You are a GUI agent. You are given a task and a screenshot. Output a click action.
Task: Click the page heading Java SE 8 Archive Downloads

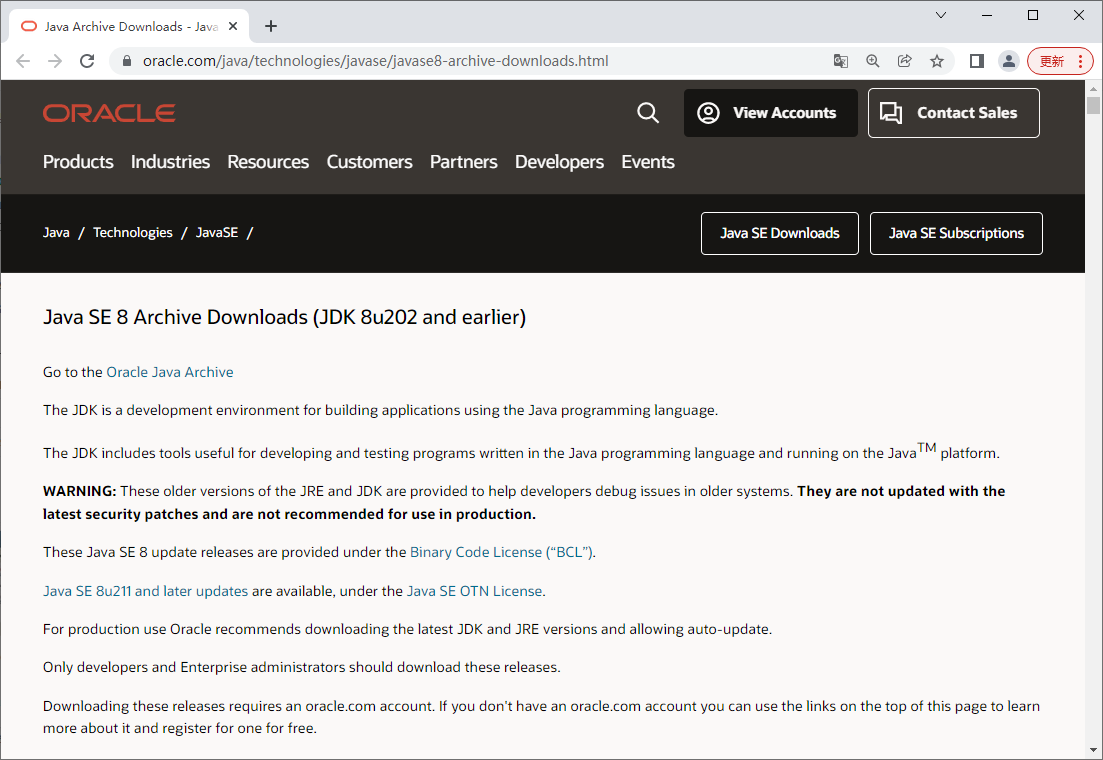tap(284, 317)
